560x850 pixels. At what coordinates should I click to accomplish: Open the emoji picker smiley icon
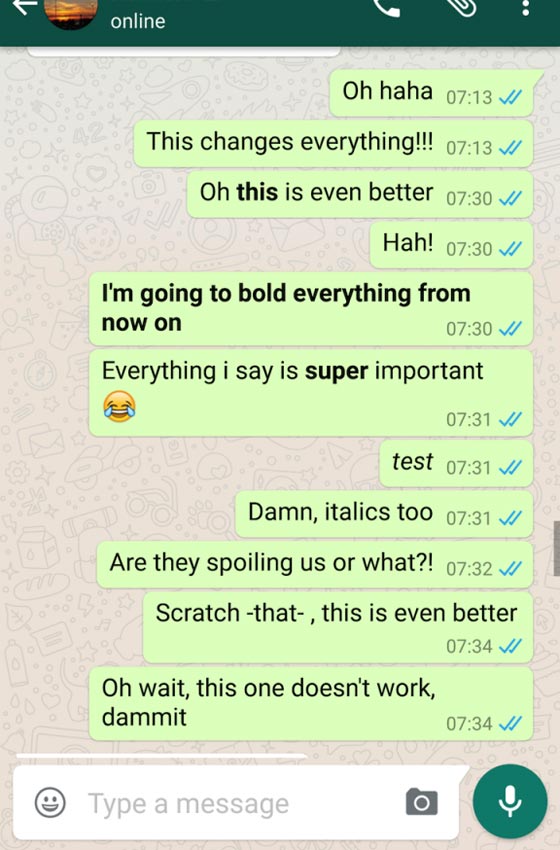50,802
